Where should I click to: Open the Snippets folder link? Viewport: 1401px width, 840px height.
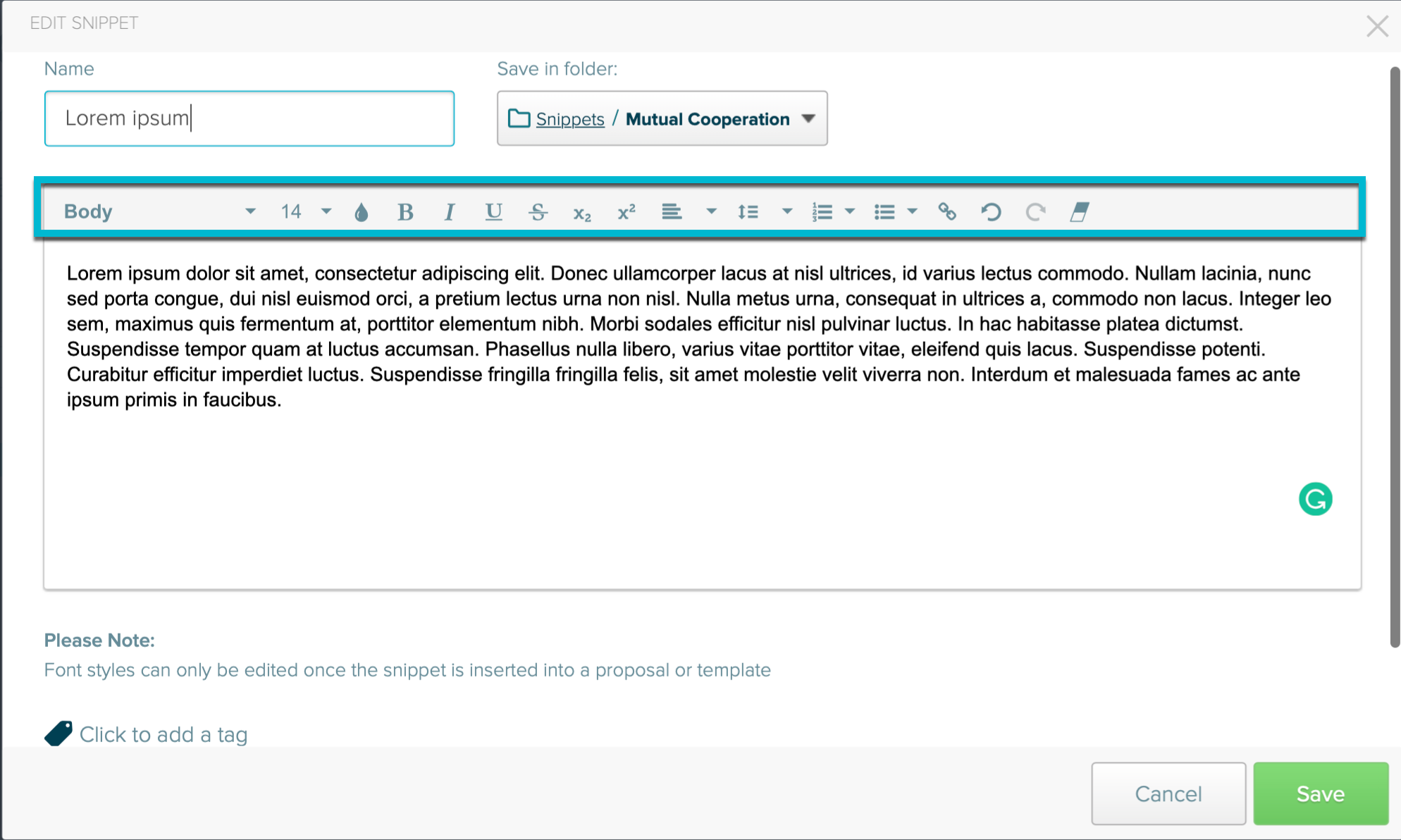[x=570, y=119]
